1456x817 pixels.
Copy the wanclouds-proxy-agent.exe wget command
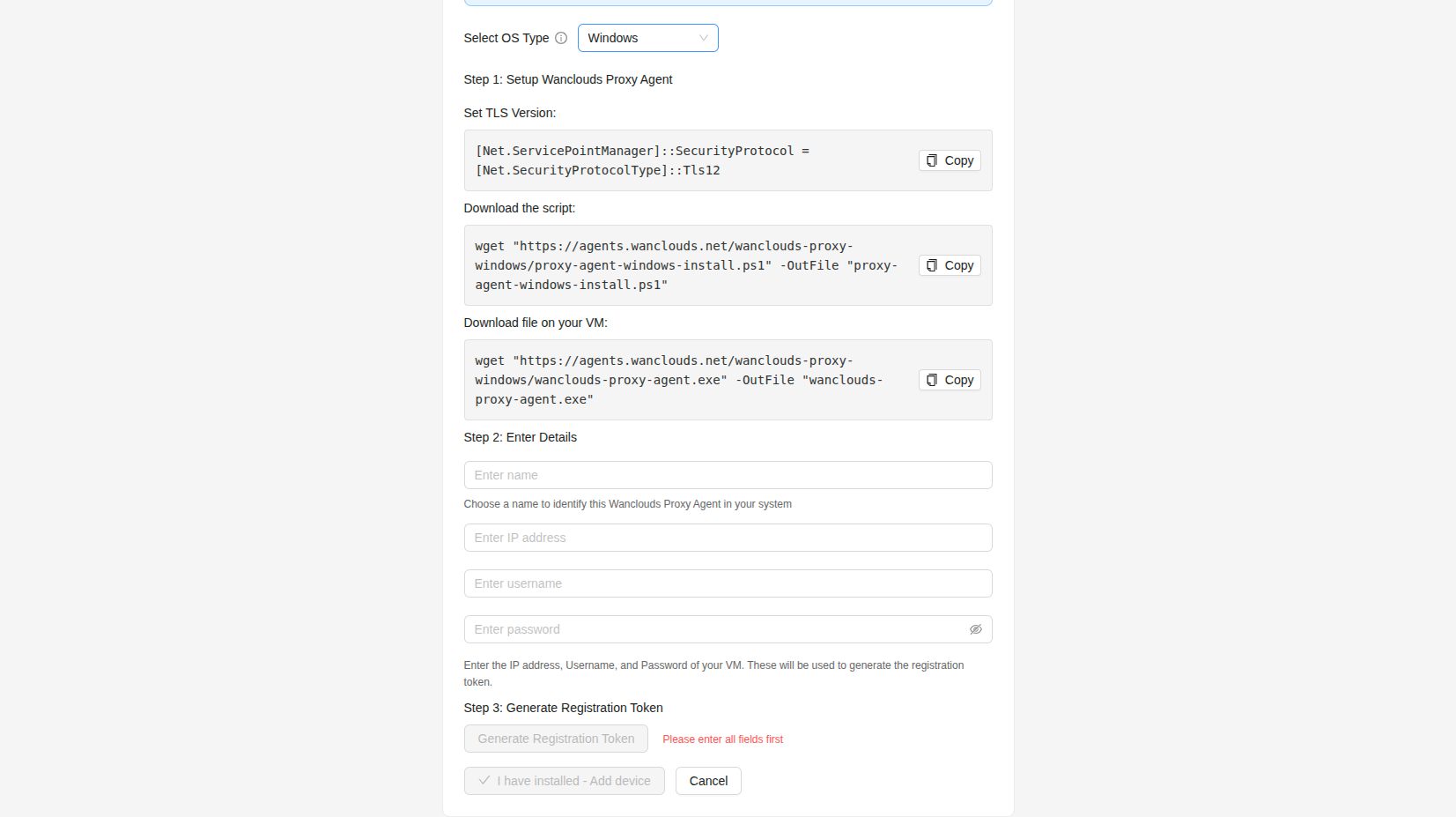[950, 380]
